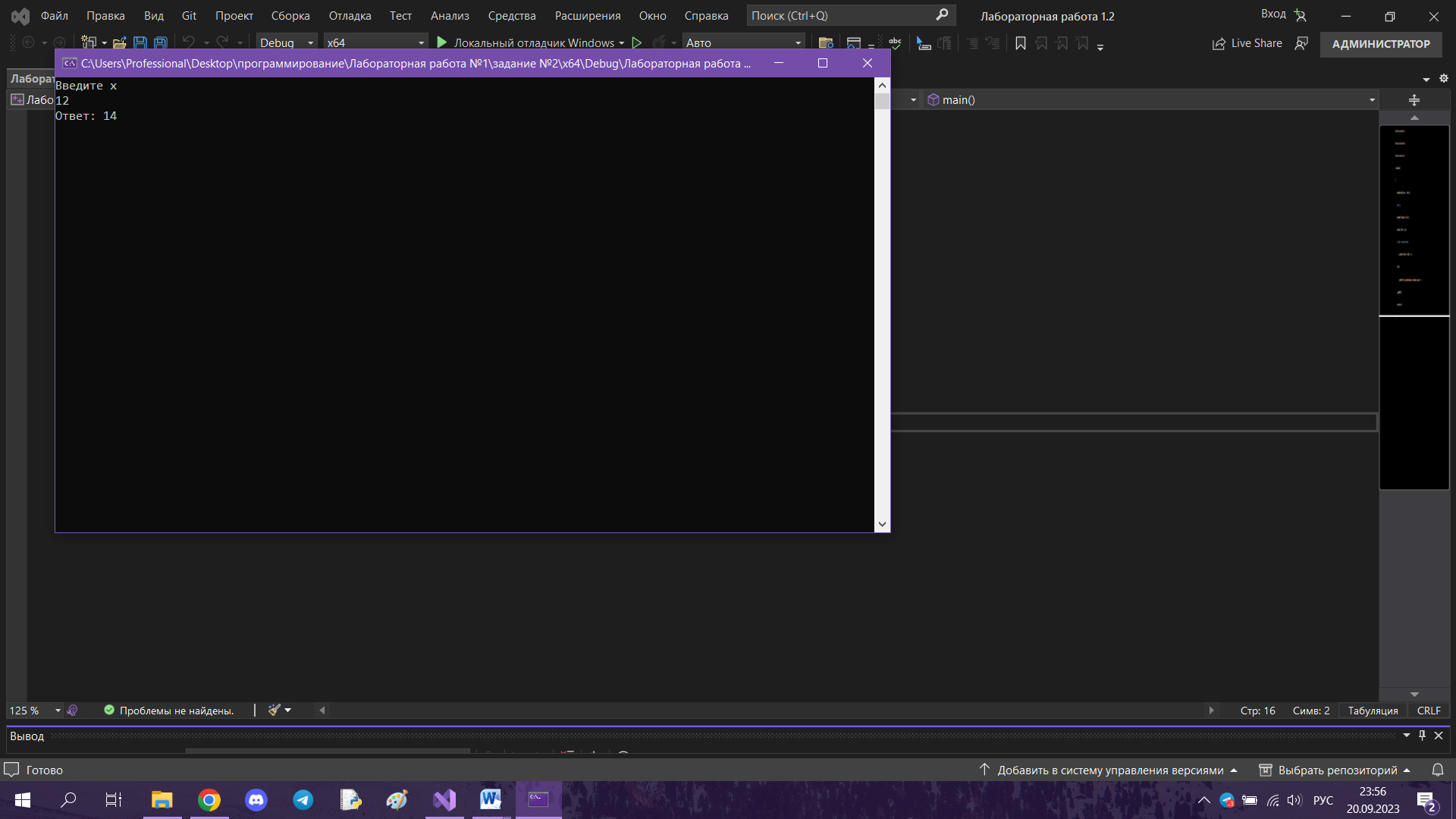Open the Git menu
This screenshot has width=1456, height=819.
point(189,15)
